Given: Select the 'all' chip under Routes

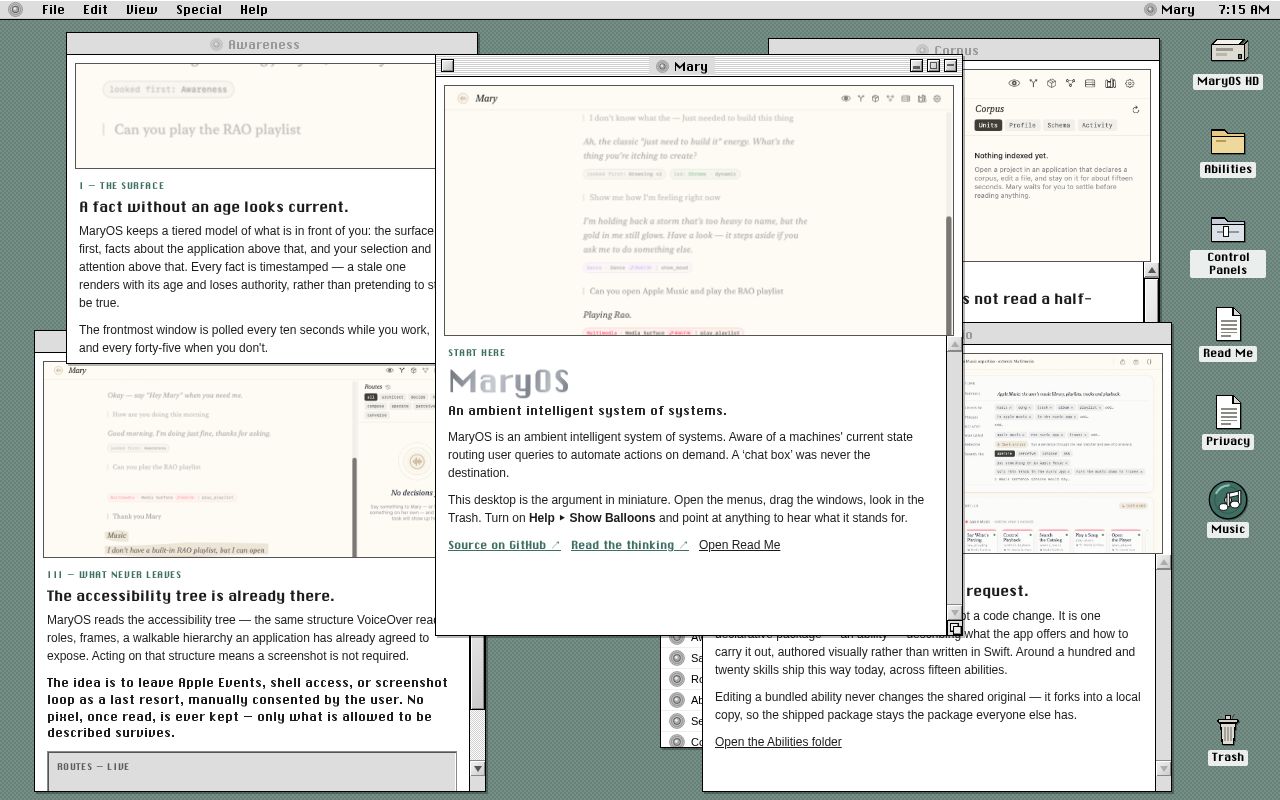Looking at the screenshot, I should pyautogui.click(x=371, y=397).
